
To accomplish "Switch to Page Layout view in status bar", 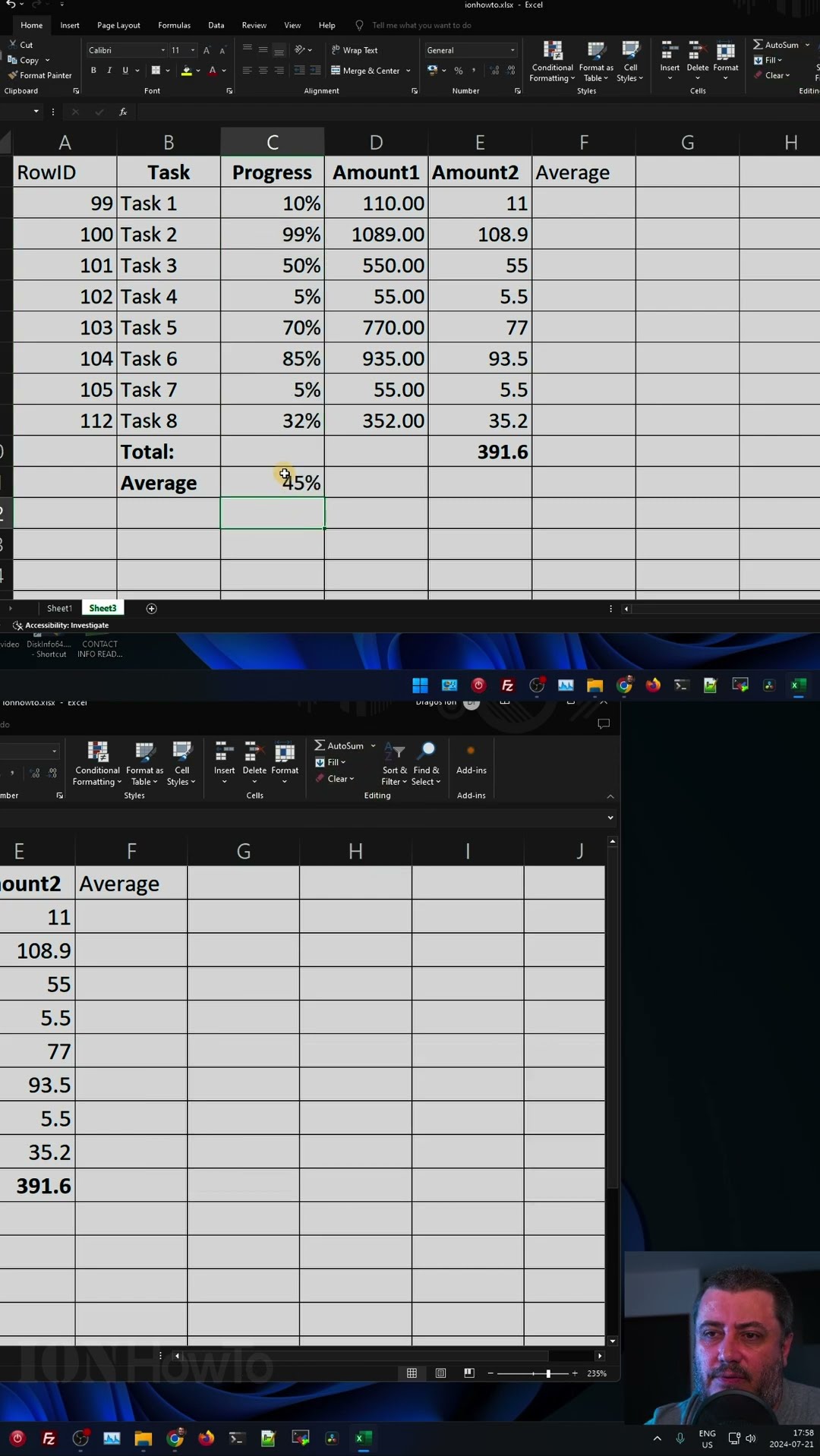I will pyautogui.click(x=440, y=1372).
